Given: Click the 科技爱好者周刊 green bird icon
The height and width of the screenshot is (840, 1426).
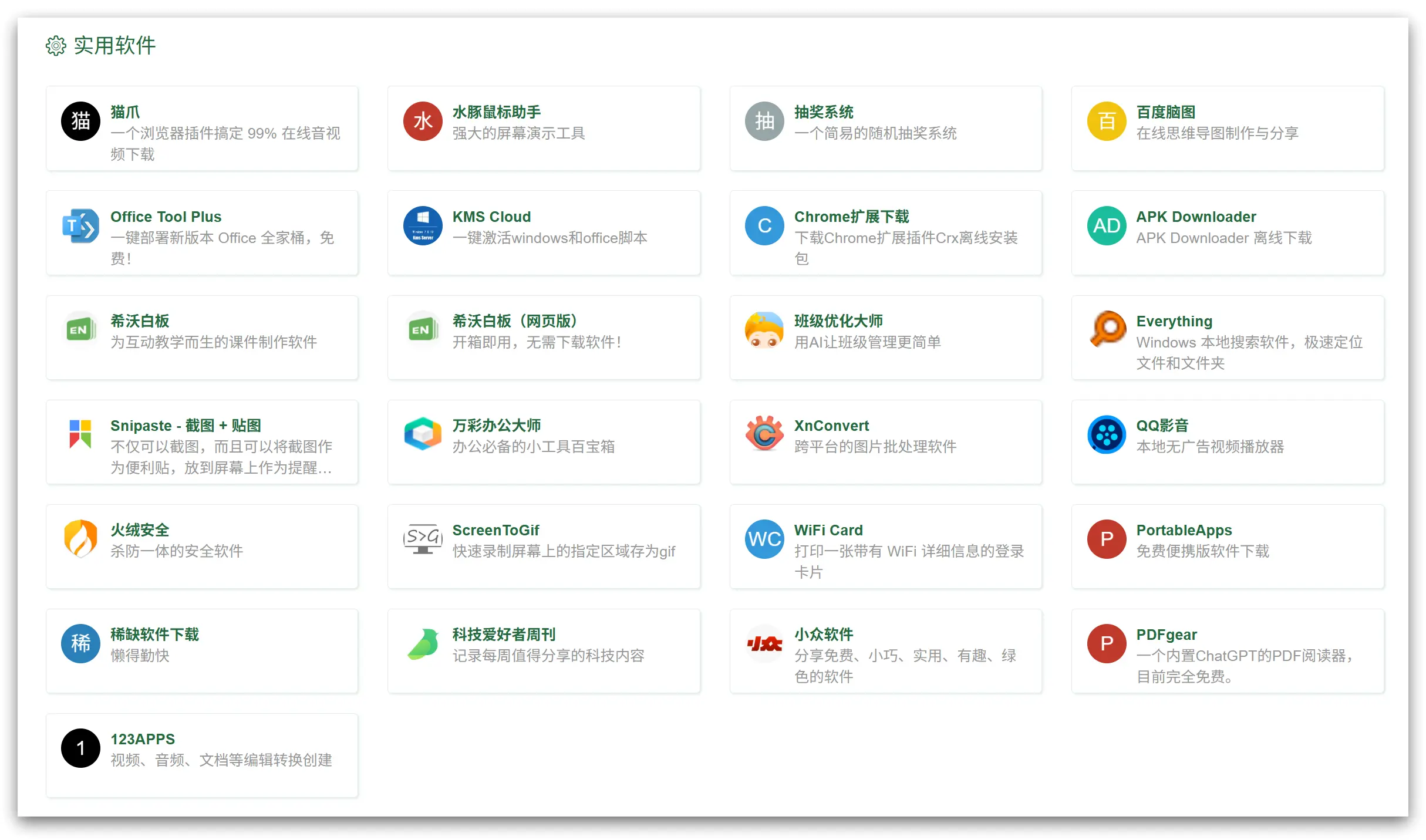Looking at the screenshot, I should click(423, 644).
